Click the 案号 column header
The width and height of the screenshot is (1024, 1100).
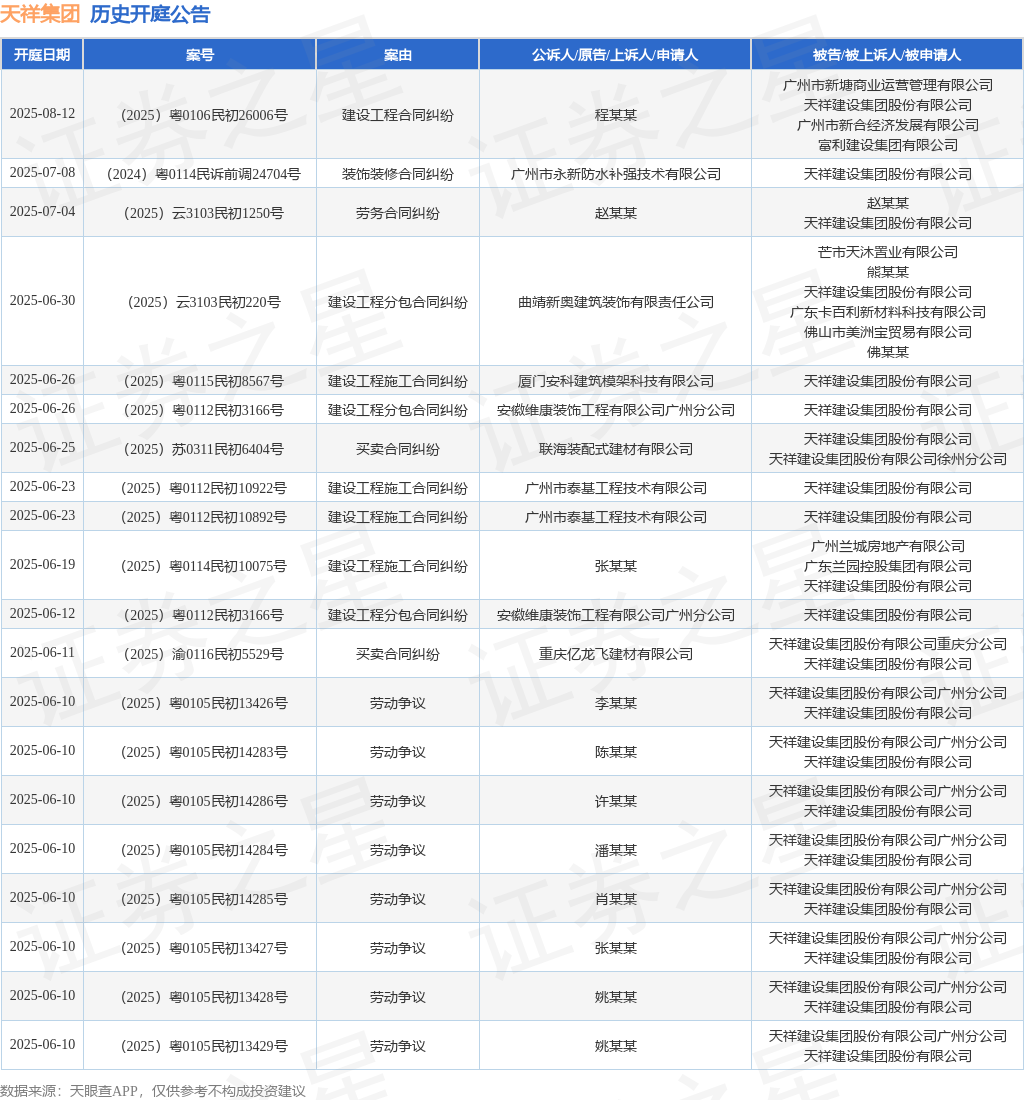click(x=200, y=55)
